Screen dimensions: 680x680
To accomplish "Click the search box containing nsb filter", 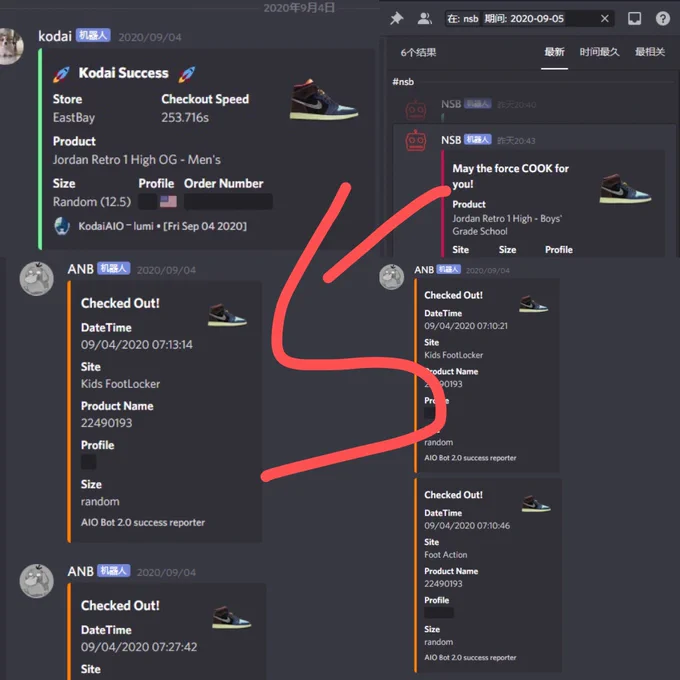I will pos(529,19).
